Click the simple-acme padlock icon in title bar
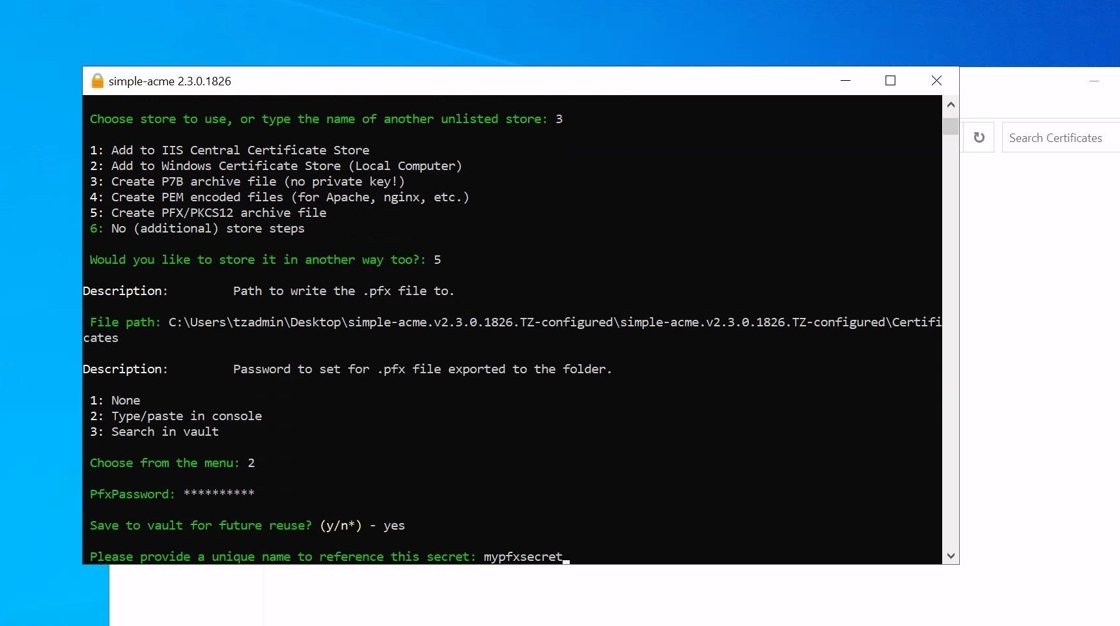The width and height of the screenshot is (1120, 626). tap(97, 81)
